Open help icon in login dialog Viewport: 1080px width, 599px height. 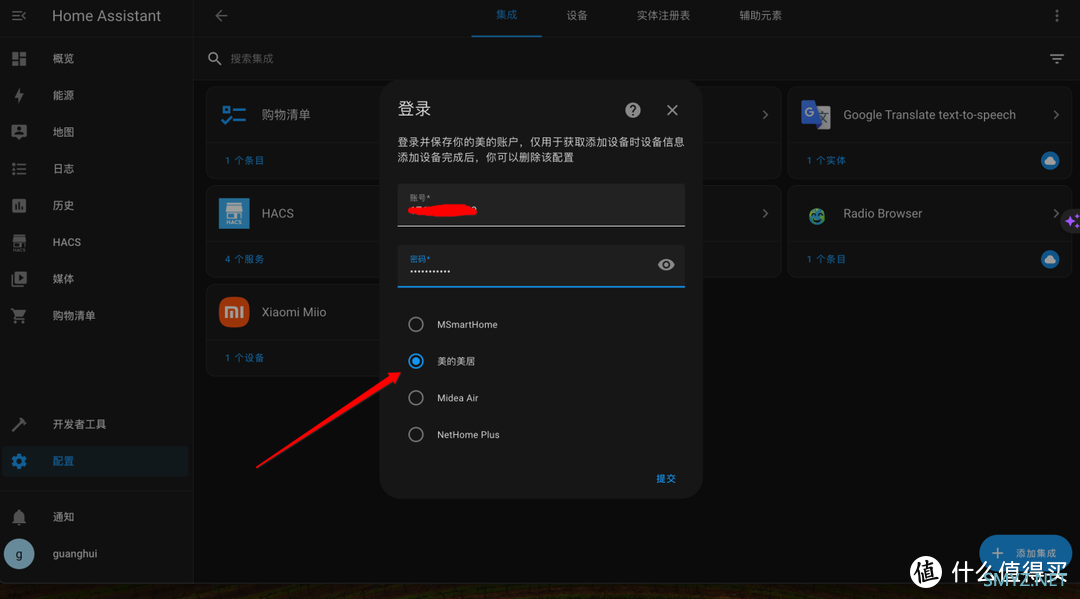(x=633, y=110)
